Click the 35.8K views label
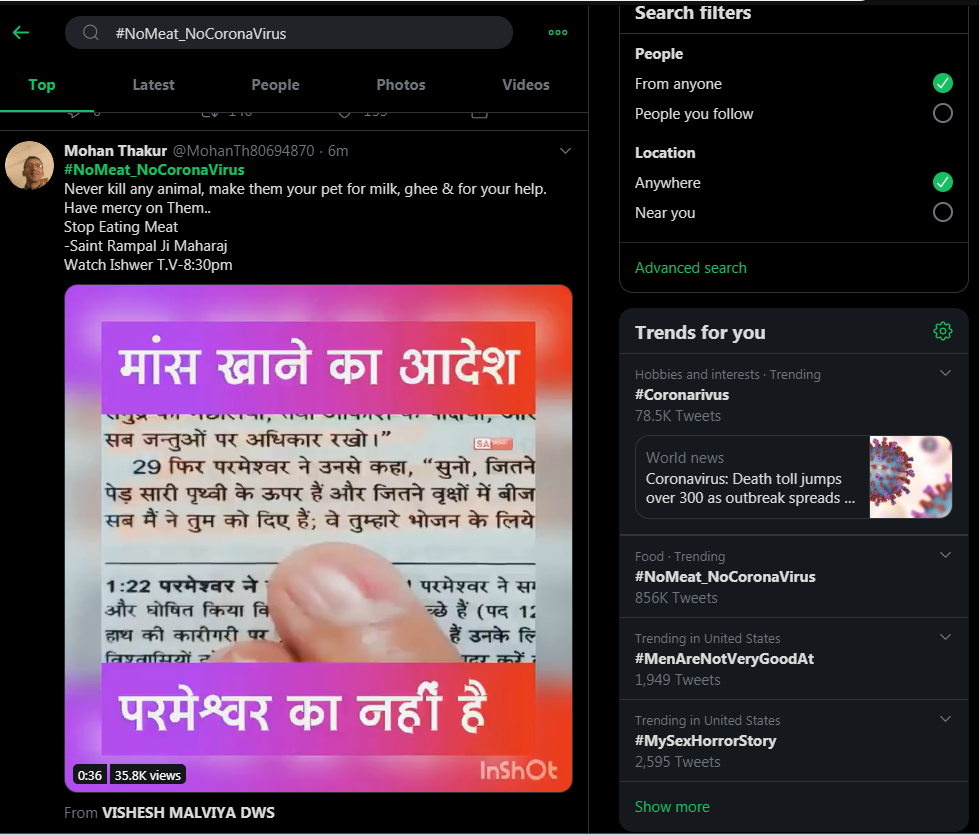 [x=147, y=775]
